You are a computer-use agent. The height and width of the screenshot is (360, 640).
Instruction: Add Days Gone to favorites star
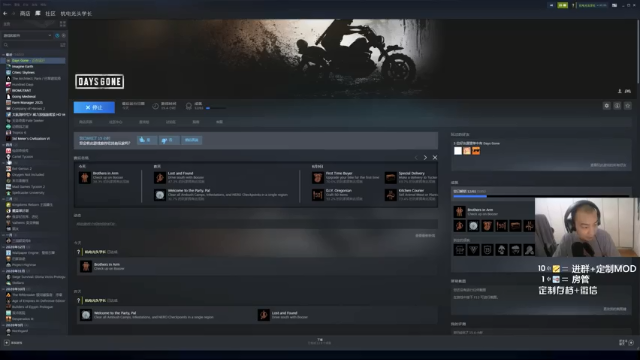tap(628, 106)
